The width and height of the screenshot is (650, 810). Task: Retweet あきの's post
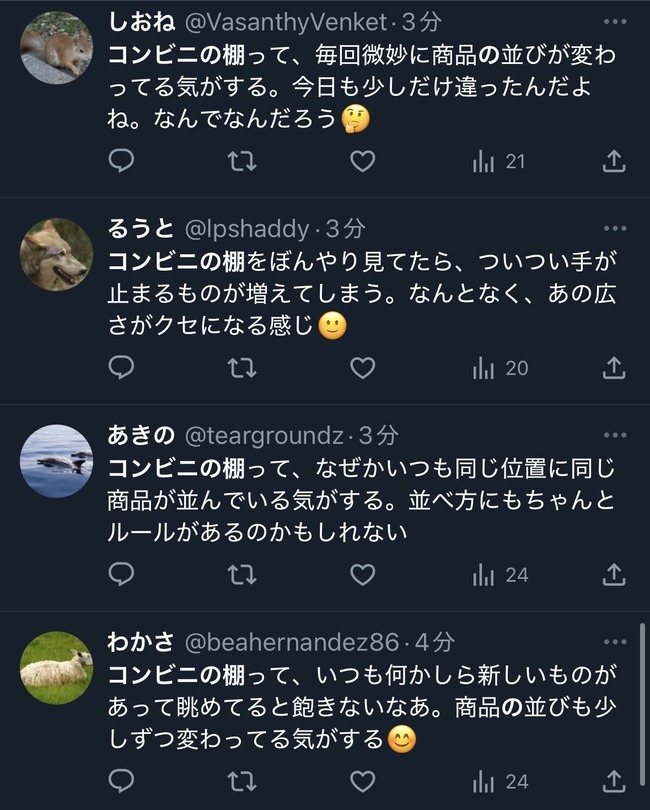242,574
